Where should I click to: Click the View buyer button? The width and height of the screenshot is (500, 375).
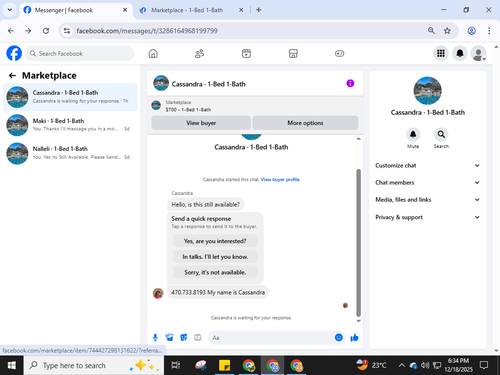201,123
